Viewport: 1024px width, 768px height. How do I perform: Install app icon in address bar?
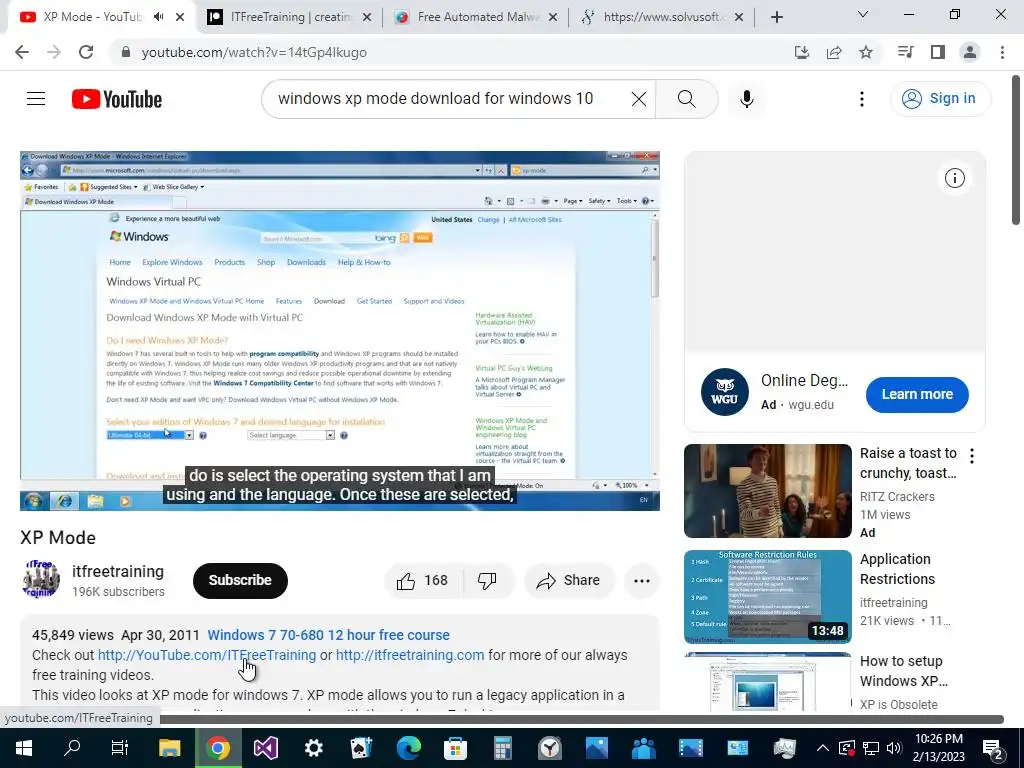tap(802, 52)
